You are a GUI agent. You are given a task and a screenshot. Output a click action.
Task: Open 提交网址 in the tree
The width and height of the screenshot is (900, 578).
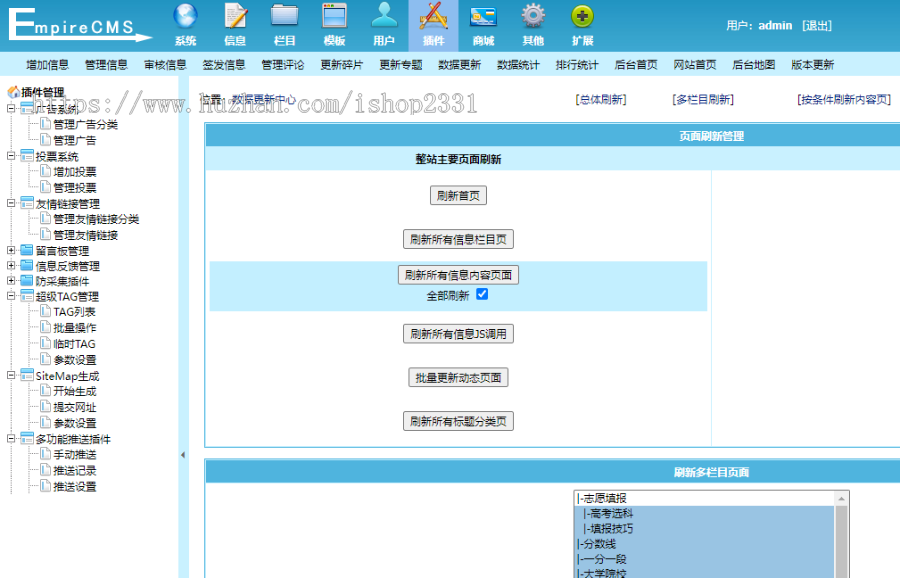75,407
